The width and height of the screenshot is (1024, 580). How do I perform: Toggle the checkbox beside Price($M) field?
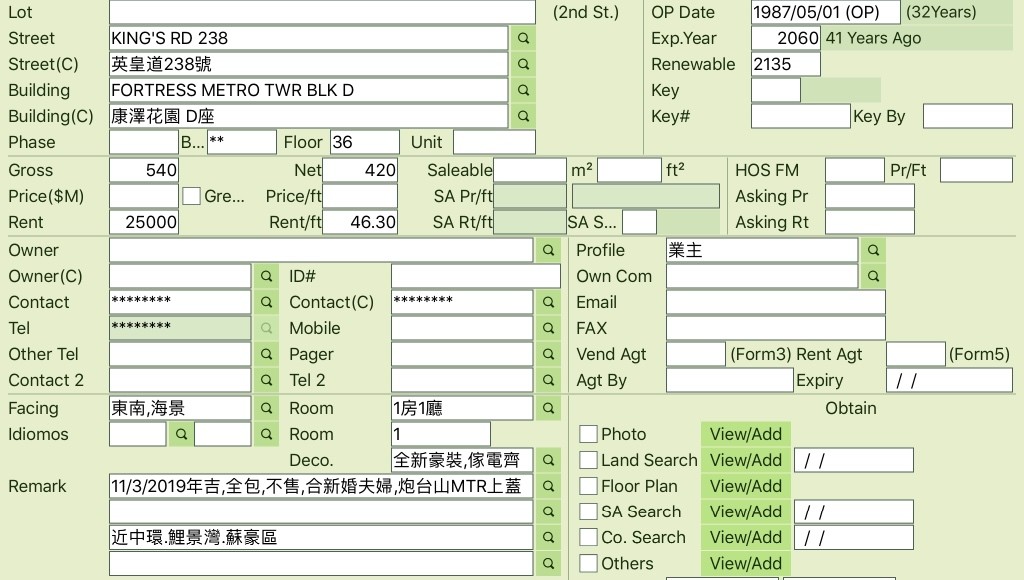[191, 196]
